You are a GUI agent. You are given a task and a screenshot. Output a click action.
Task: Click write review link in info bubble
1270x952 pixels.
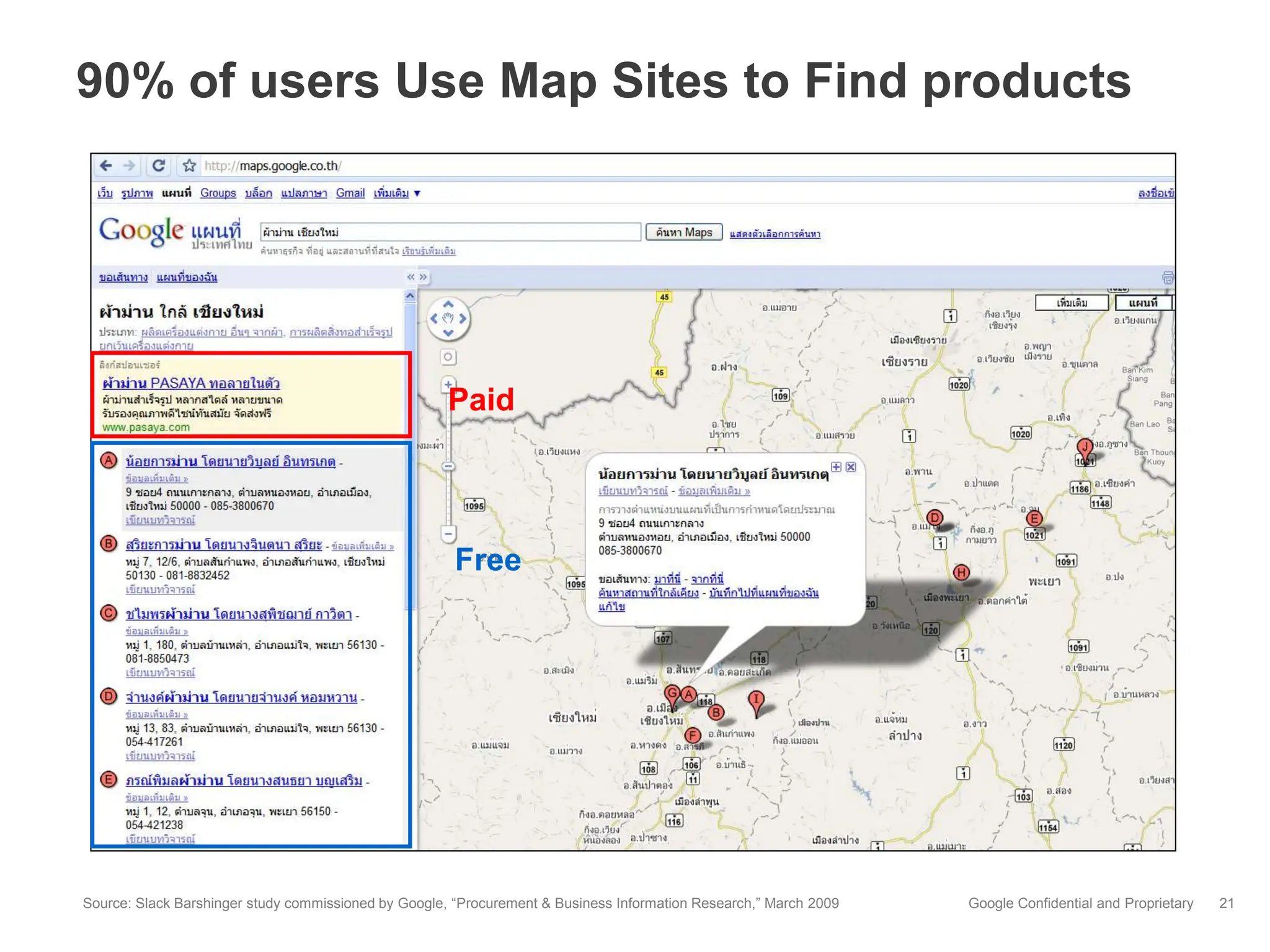(x=633, y=491)
